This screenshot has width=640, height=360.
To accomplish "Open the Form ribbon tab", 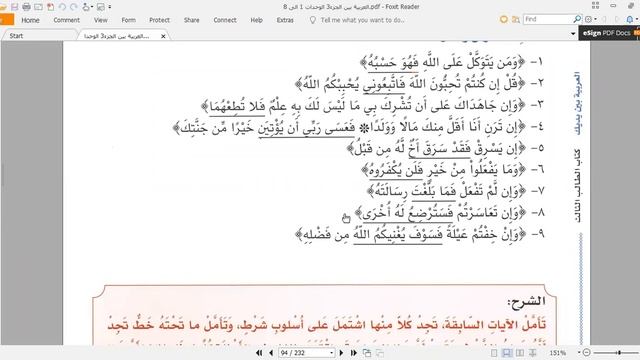I will [x=129, y=20].
